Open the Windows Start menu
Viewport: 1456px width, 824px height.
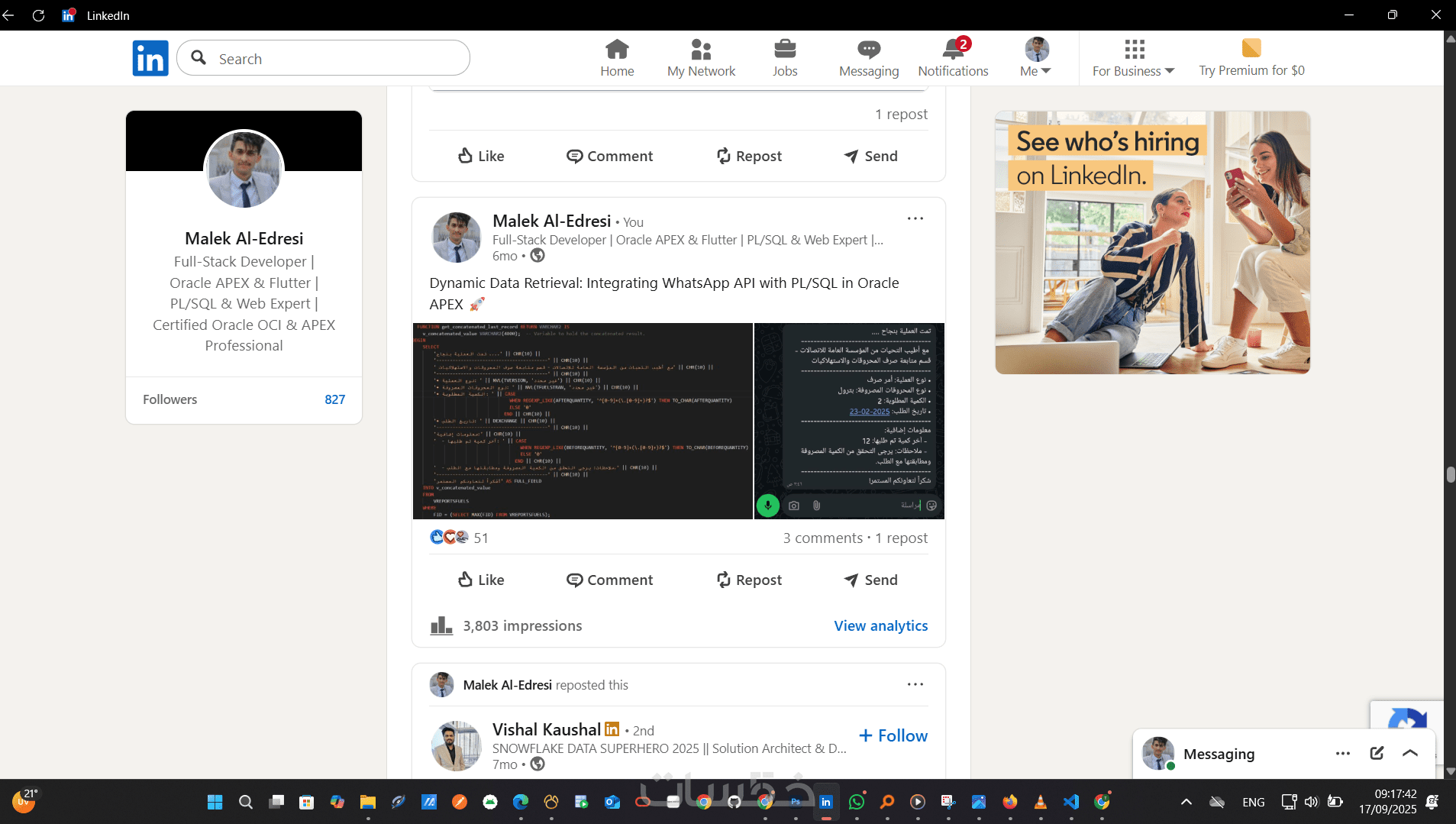tap(215, 802)
